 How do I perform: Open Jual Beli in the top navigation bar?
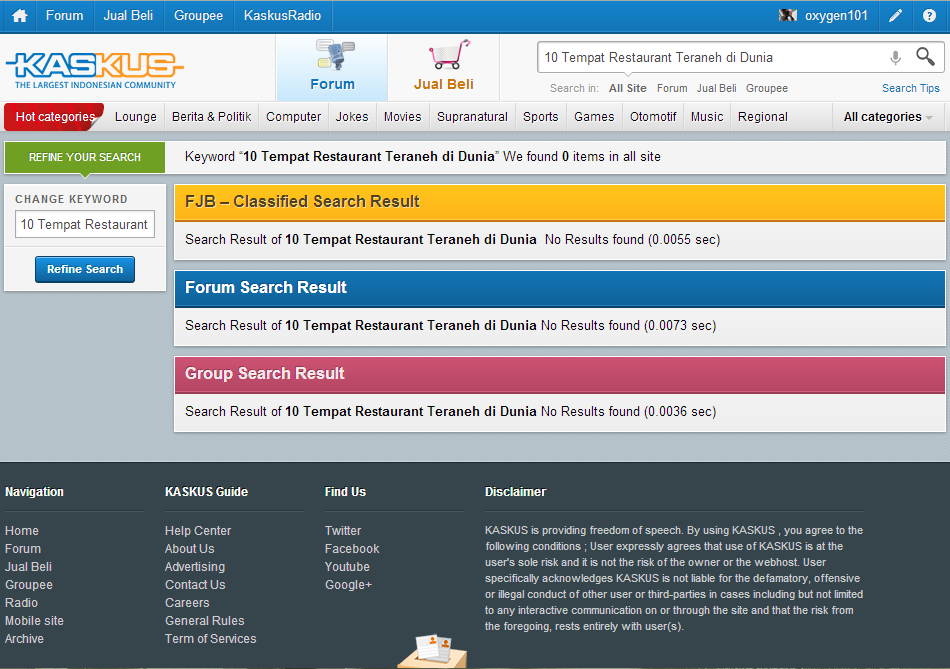[128, 16]
